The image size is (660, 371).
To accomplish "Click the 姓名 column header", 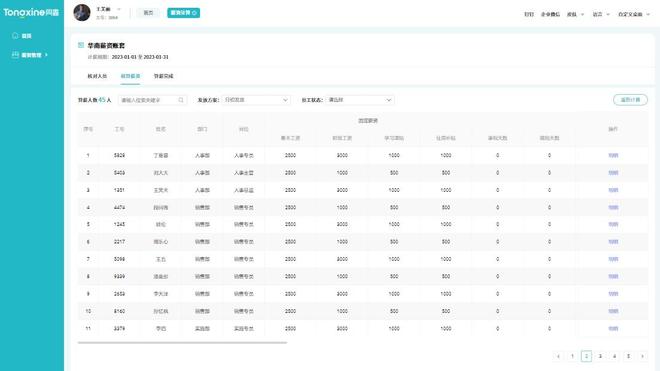I will (x=161, y=129).
